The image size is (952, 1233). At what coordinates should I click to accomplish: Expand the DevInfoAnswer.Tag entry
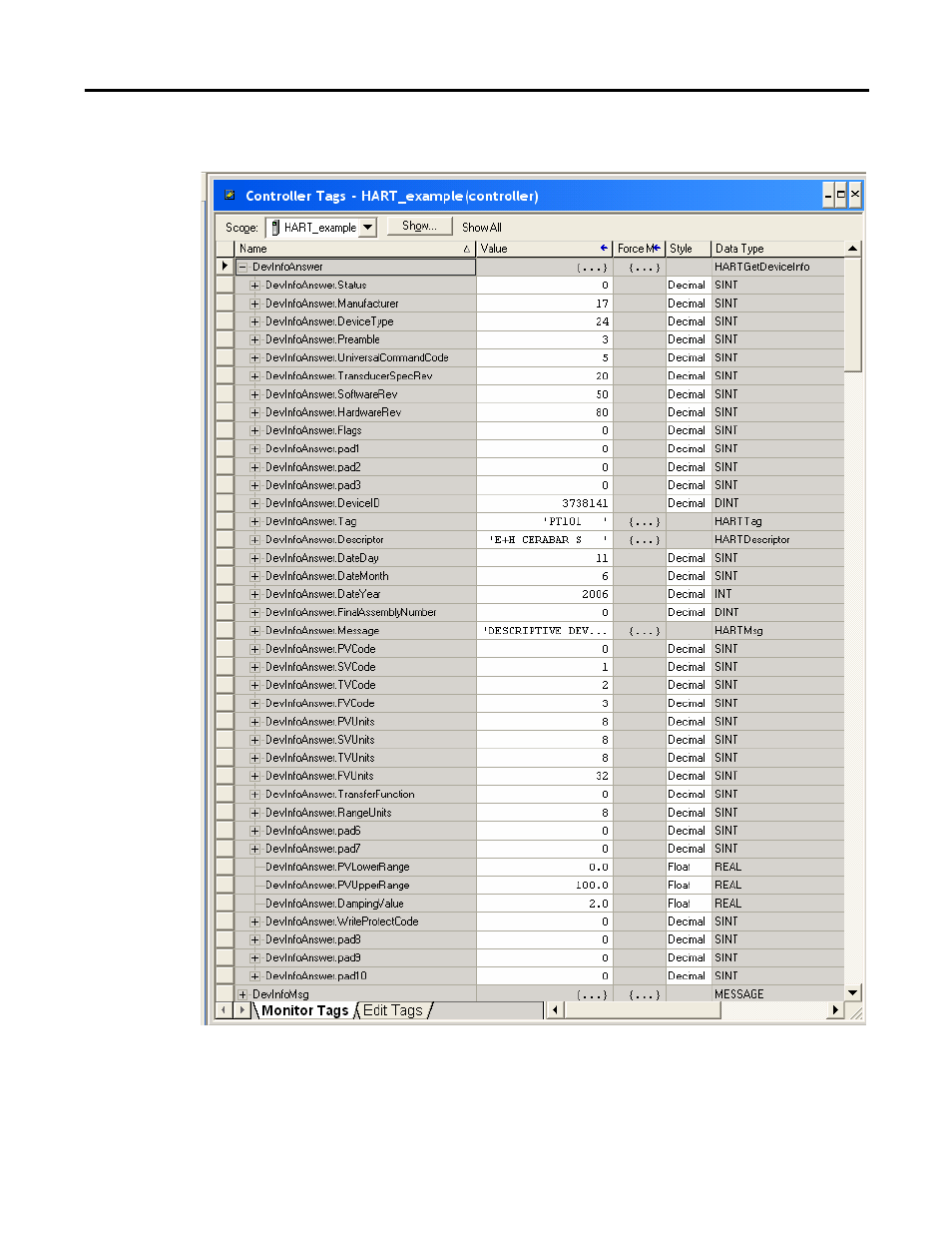click(255, 522)
